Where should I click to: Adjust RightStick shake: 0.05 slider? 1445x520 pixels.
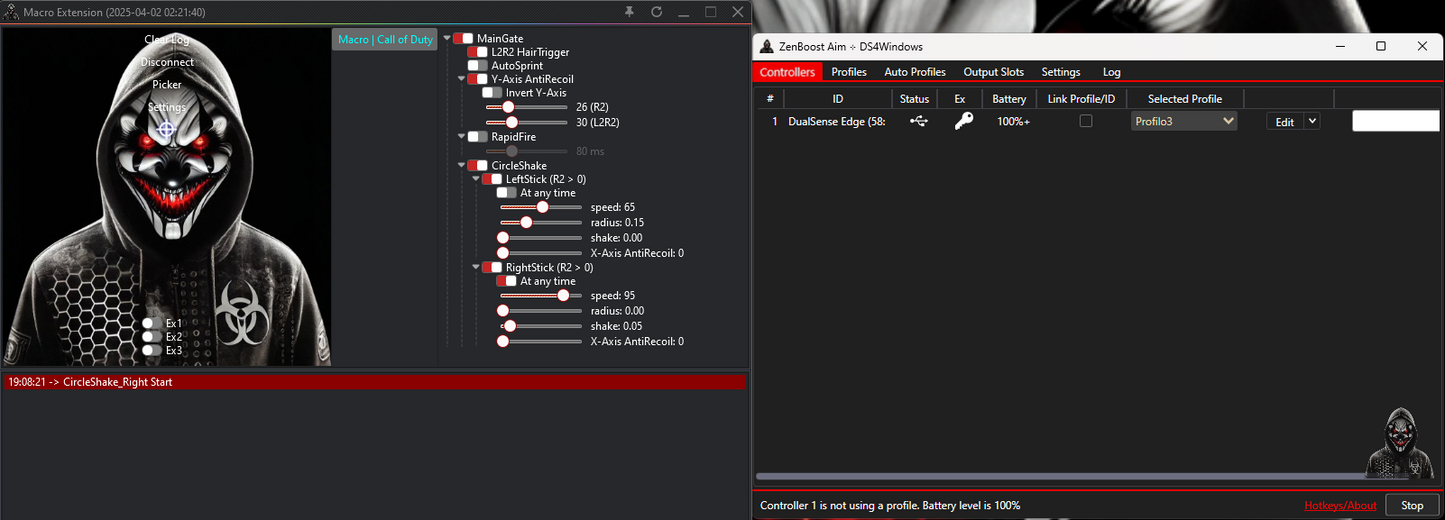[x=541, y=326]
